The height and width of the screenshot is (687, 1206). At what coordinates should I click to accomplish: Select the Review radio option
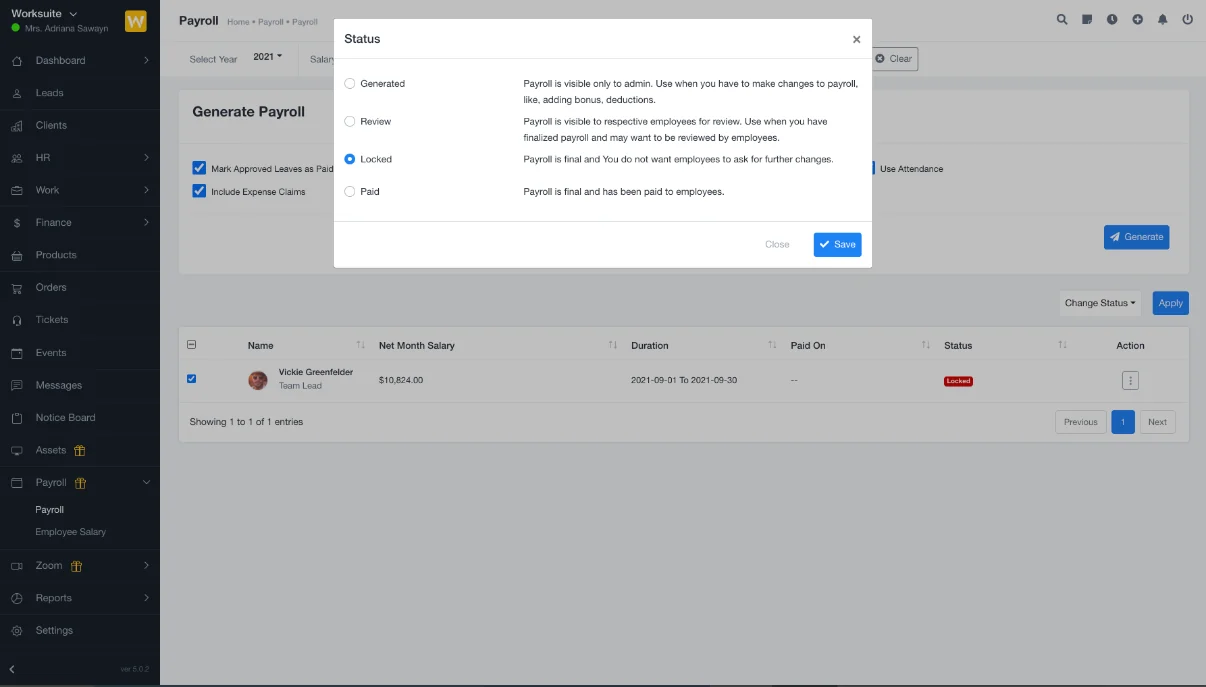click(350, 121)
